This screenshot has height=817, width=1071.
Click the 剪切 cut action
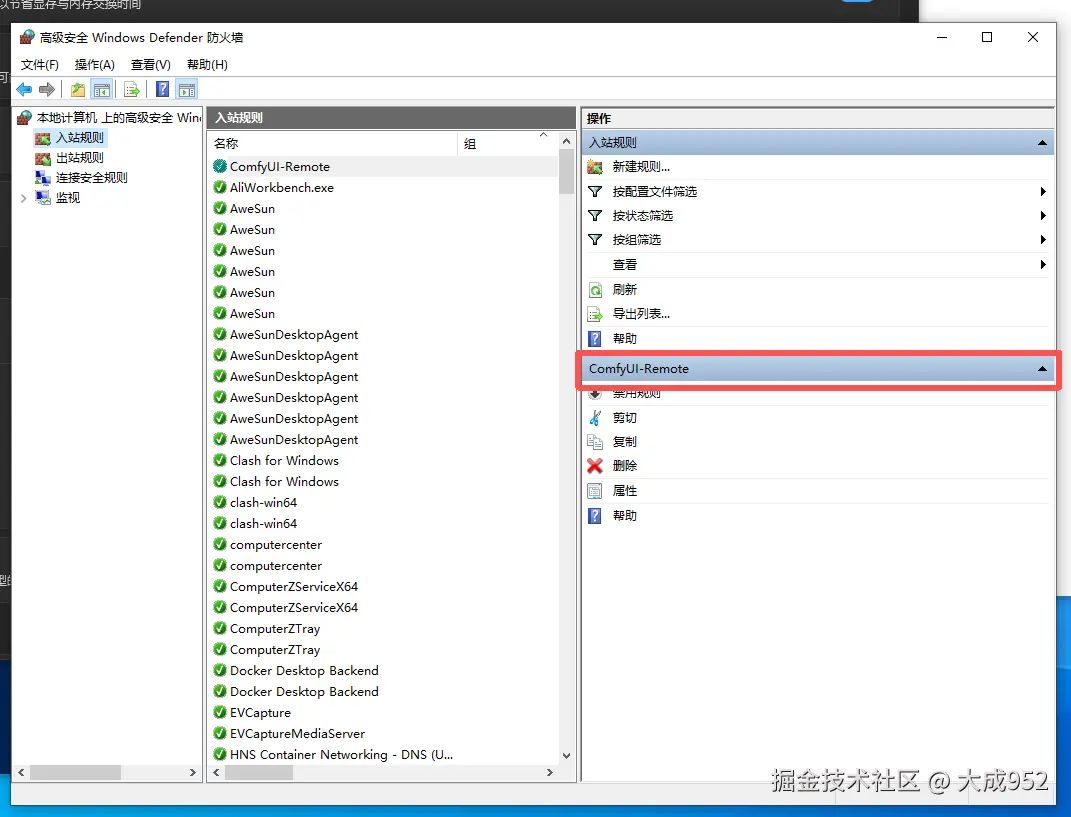(624, 418)
